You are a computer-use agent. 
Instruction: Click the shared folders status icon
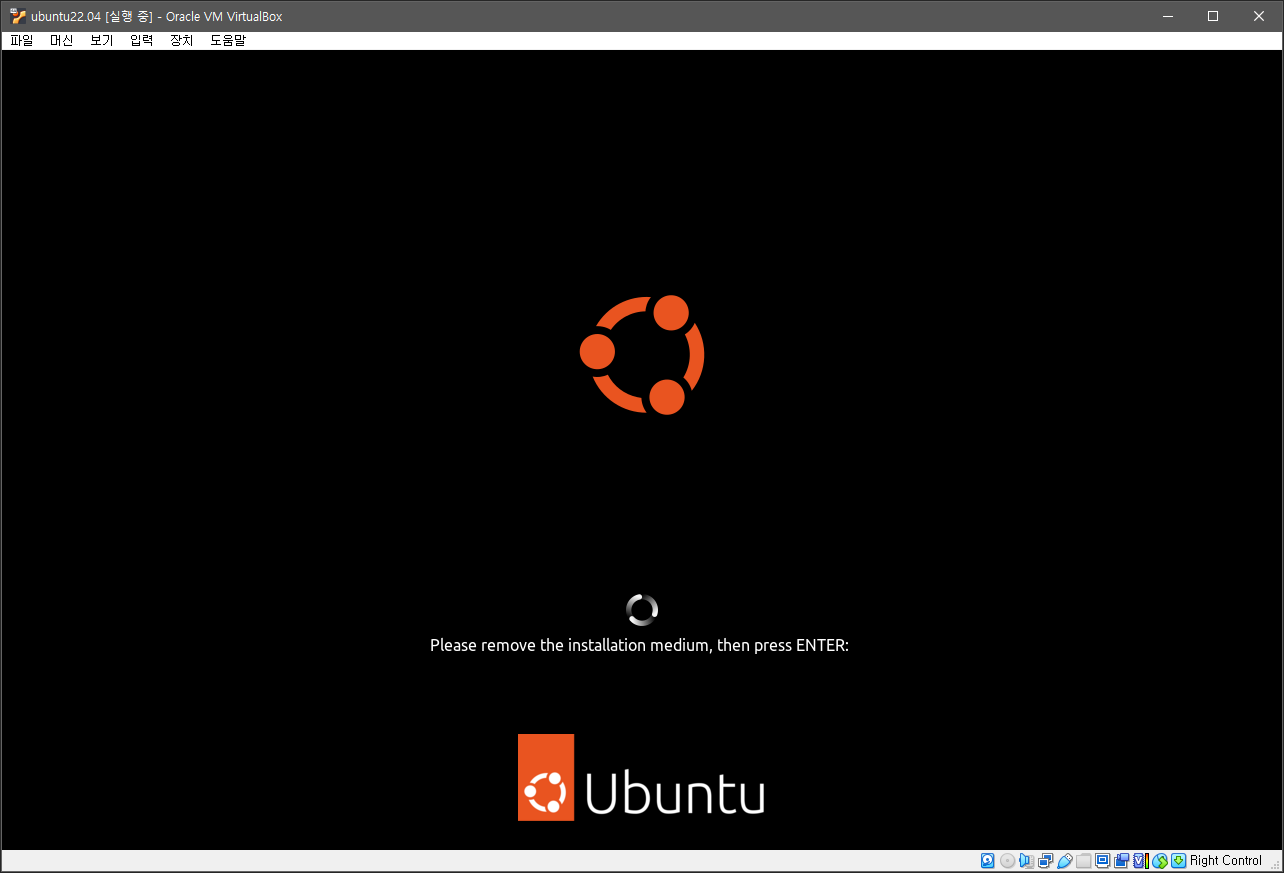click(x=1084, y=860)
